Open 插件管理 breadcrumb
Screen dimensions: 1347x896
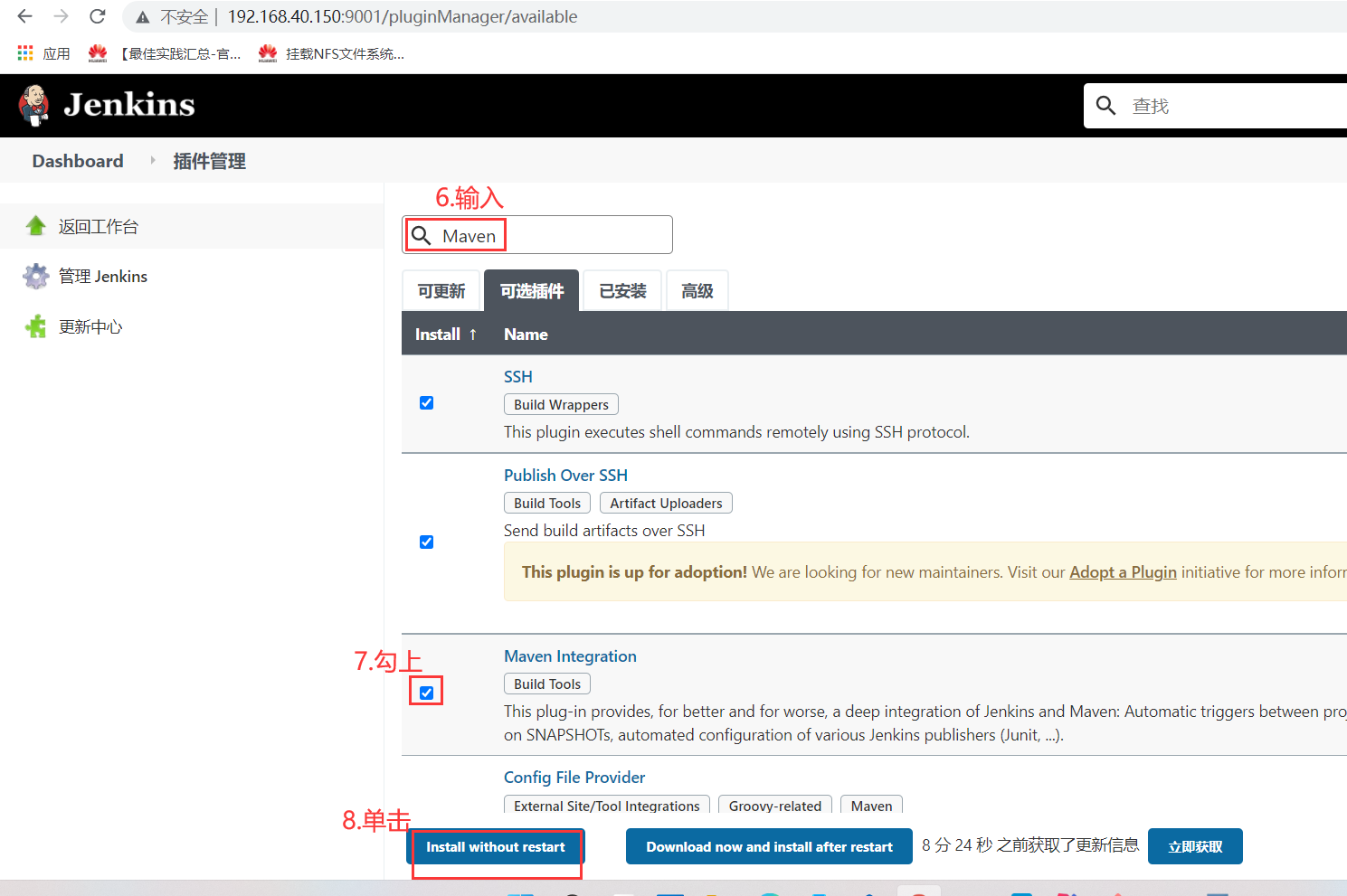209,161
